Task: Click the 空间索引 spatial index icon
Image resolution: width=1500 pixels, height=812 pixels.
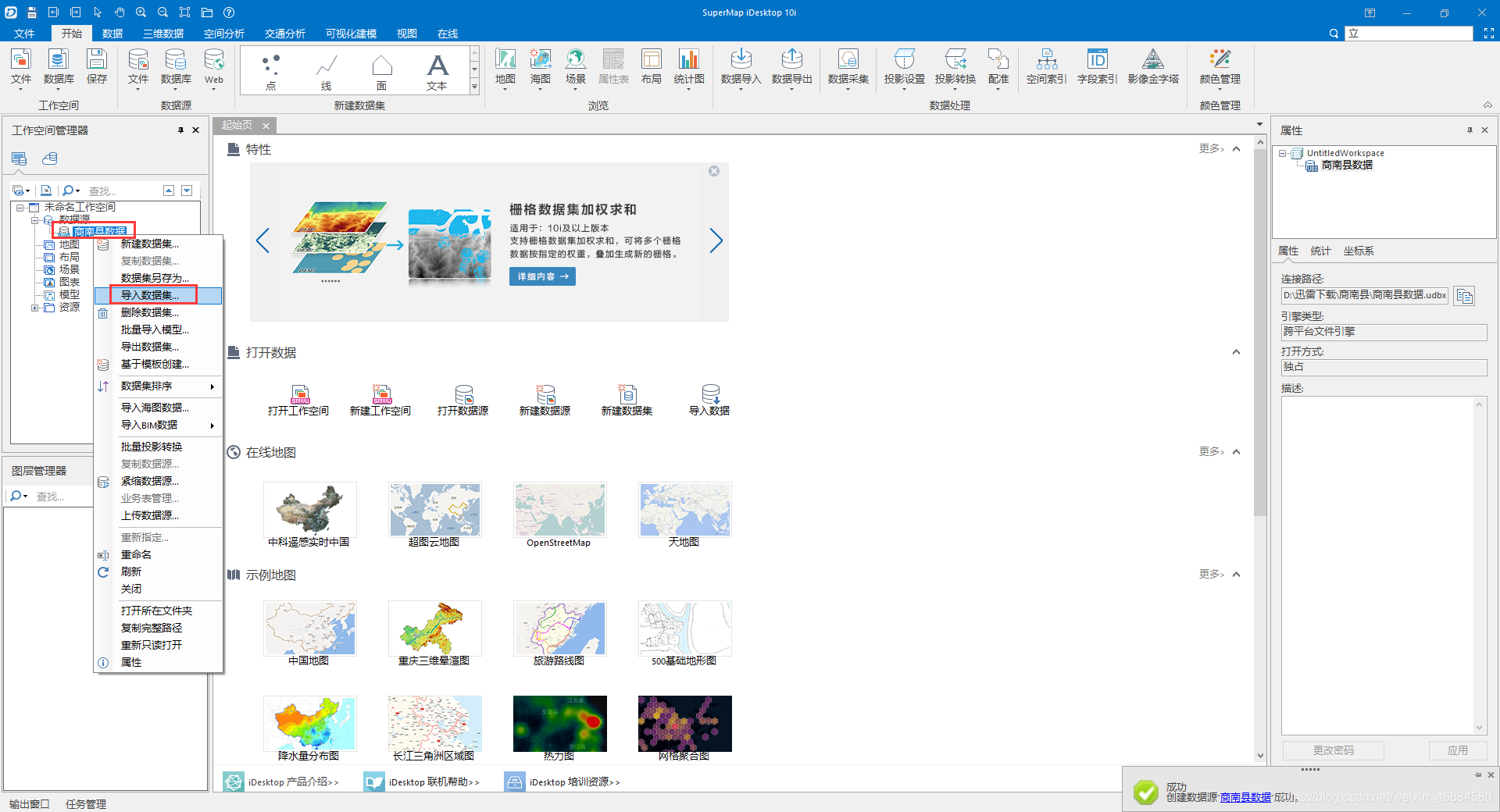Action: [x=1045, y=69]
